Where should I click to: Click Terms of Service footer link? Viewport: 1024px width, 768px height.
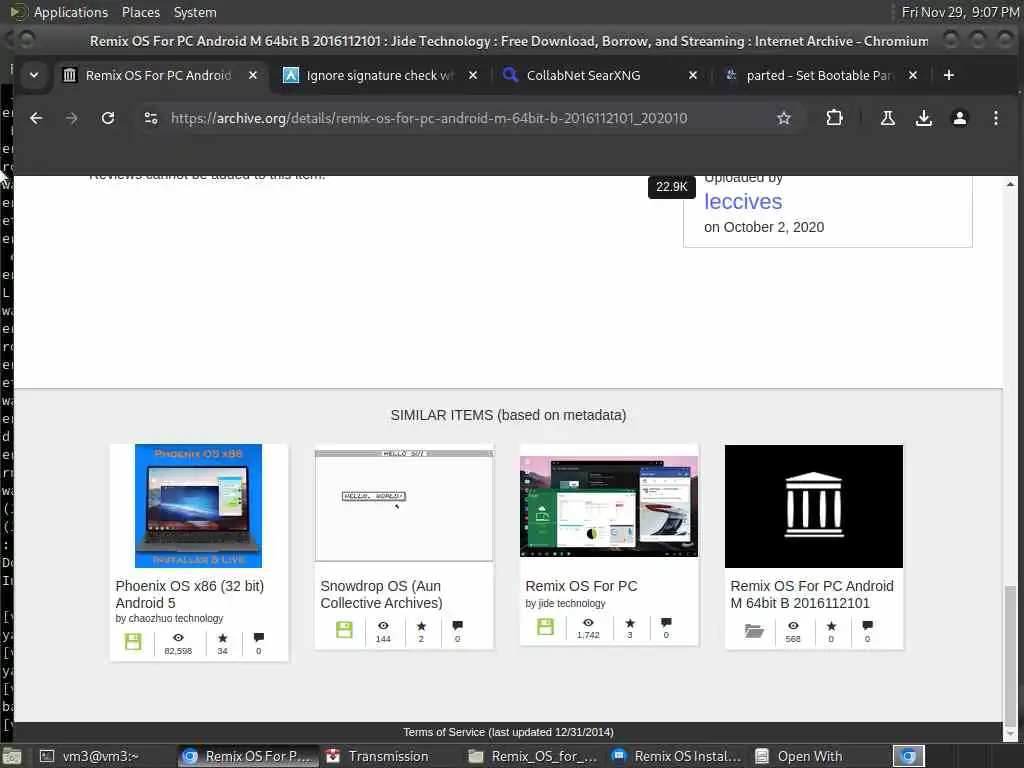click(508, 732)
